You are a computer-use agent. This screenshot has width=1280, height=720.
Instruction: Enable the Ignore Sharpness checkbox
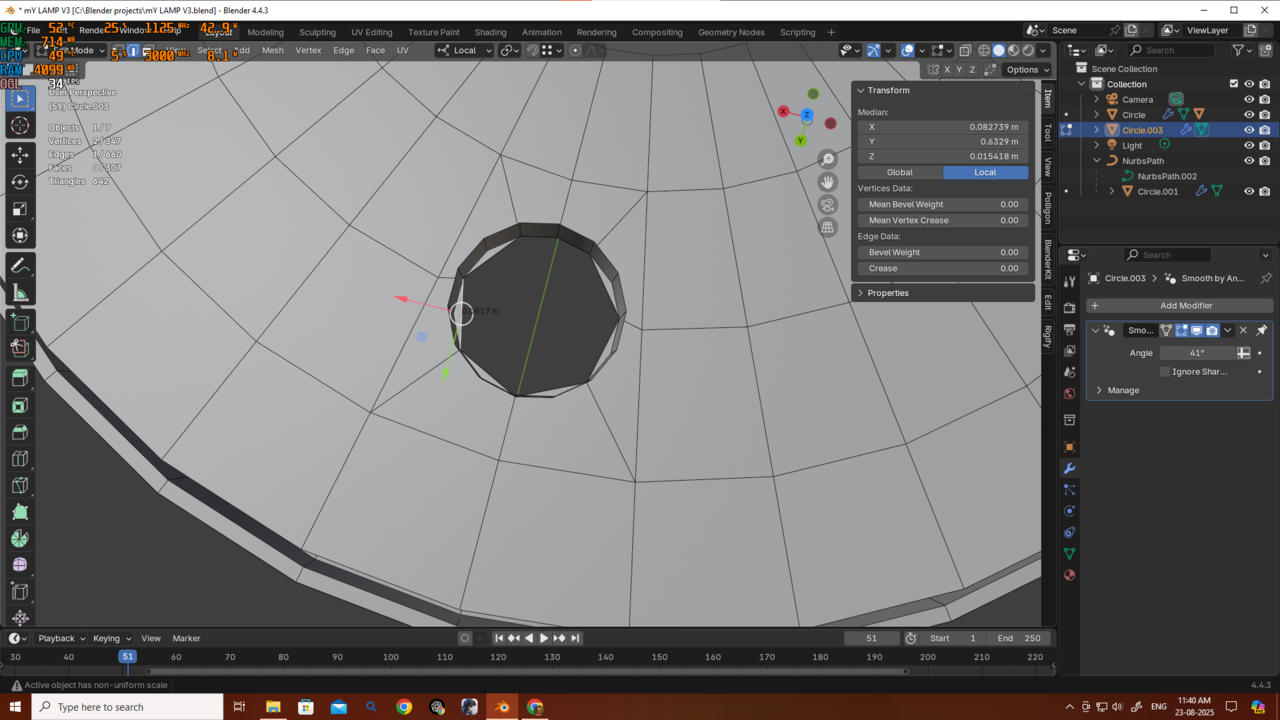pos(1165,372)
